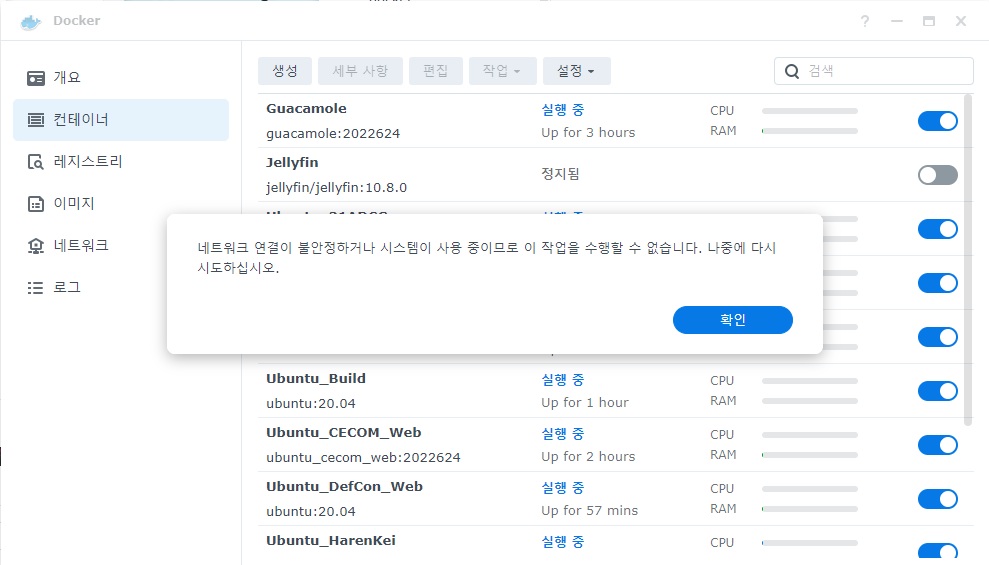Viewport: 989px width, 565px height.
Task: Click the 이미지 image icon in sidebar
Action: [36, 204]
